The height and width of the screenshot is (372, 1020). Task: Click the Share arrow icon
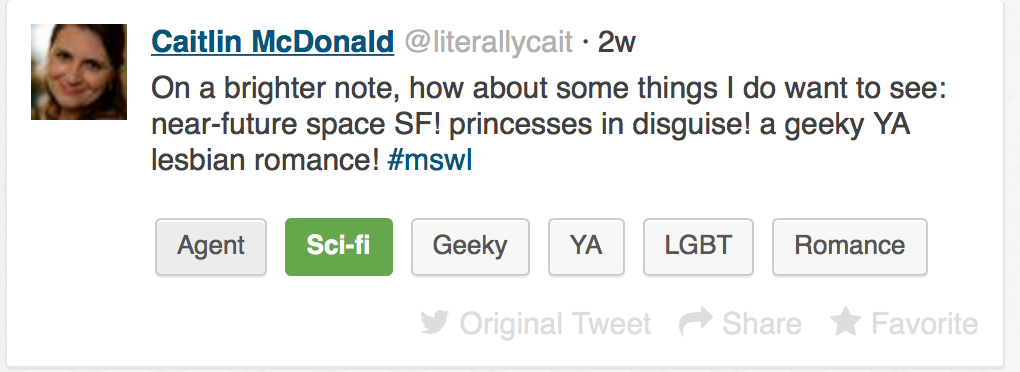coord(695,323)
